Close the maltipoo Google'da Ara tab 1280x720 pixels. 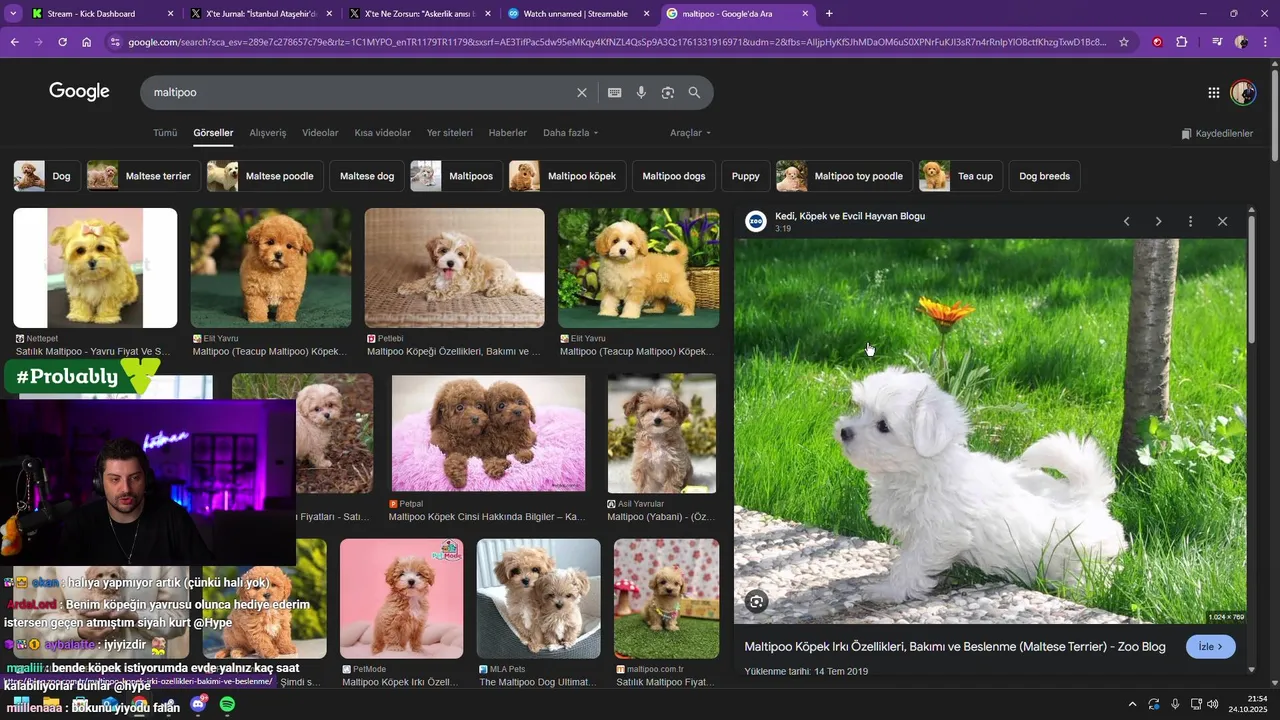click(805, 14)
